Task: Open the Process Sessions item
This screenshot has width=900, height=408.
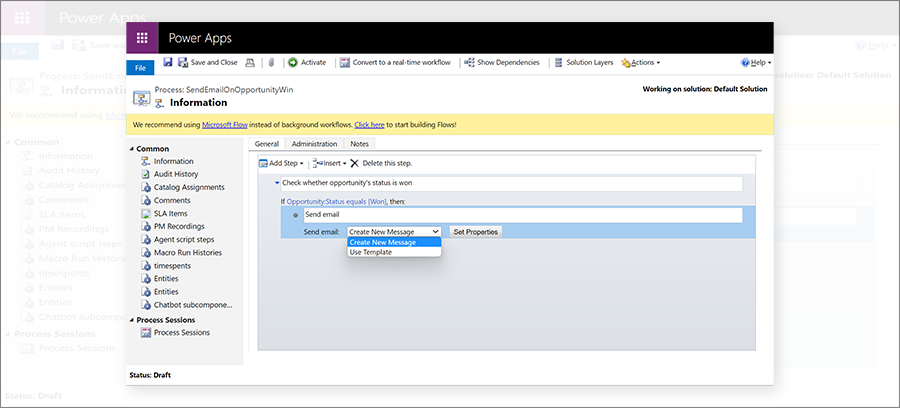Action: pos(181,332)
